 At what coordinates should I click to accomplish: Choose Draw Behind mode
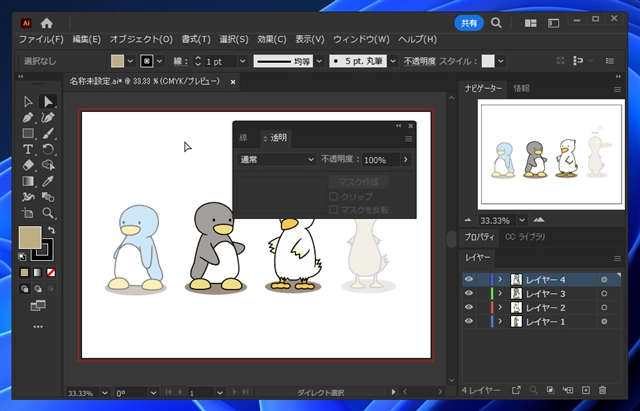click(x=38, y=289)
